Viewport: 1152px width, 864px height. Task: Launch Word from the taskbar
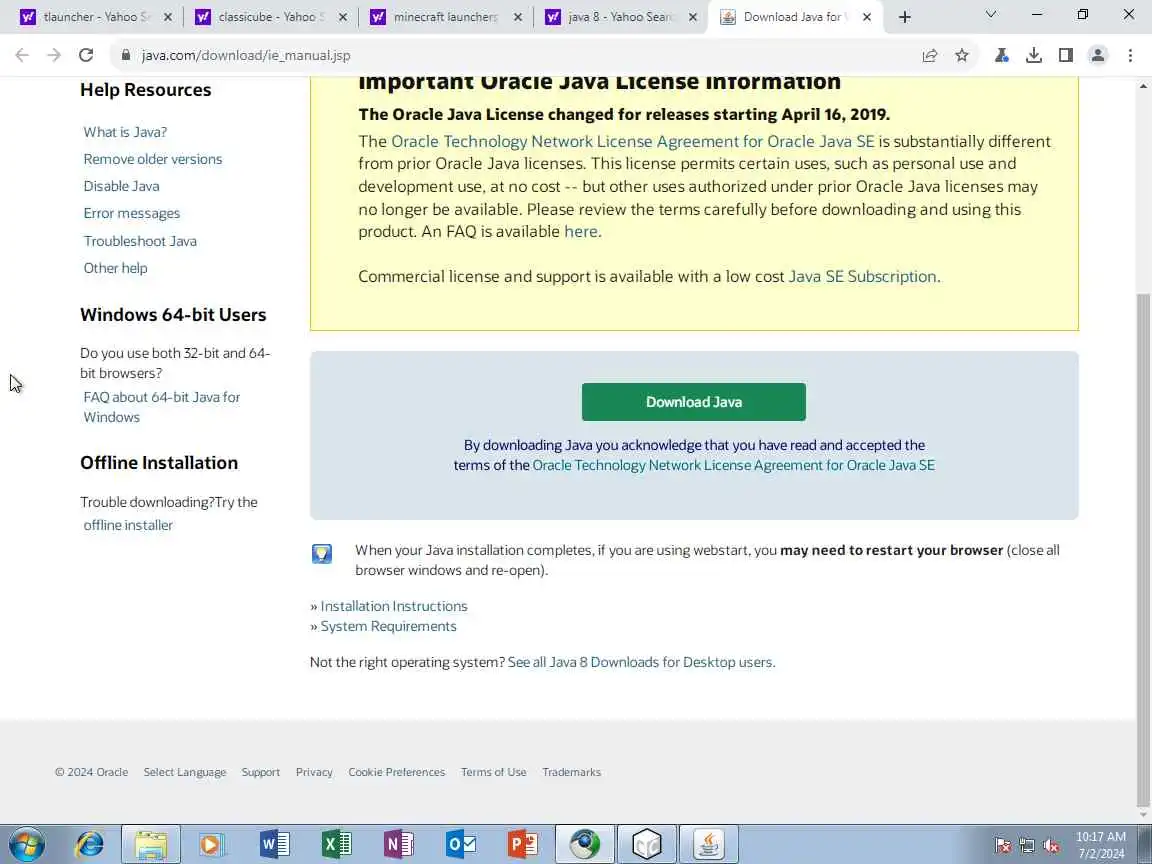click(275, 845)
